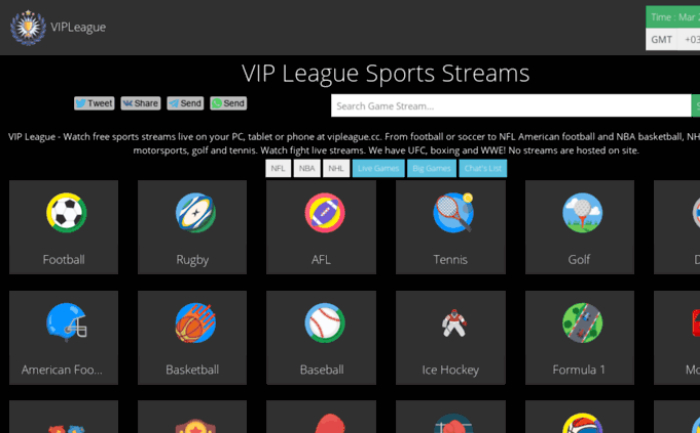
Task: Select the AFL ball icon
Action: [x=325, y=213]
